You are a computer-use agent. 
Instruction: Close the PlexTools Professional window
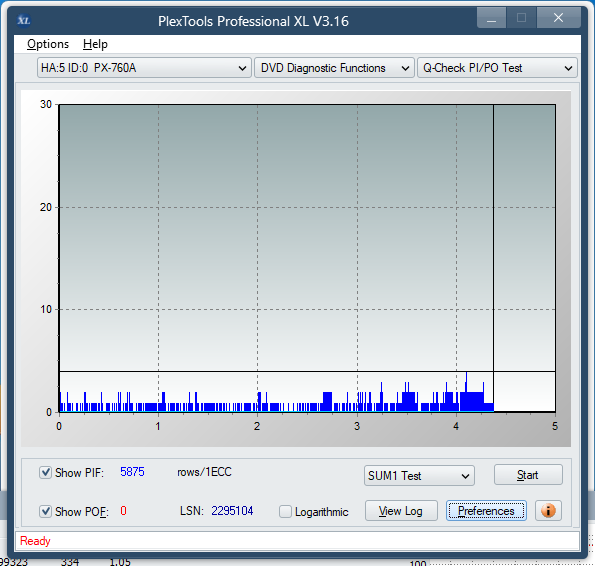pyautogui.click(x=558, y=18)
